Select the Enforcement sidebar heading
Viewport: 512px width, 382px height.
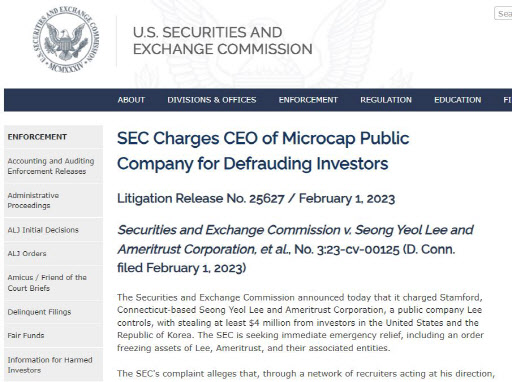37,137
